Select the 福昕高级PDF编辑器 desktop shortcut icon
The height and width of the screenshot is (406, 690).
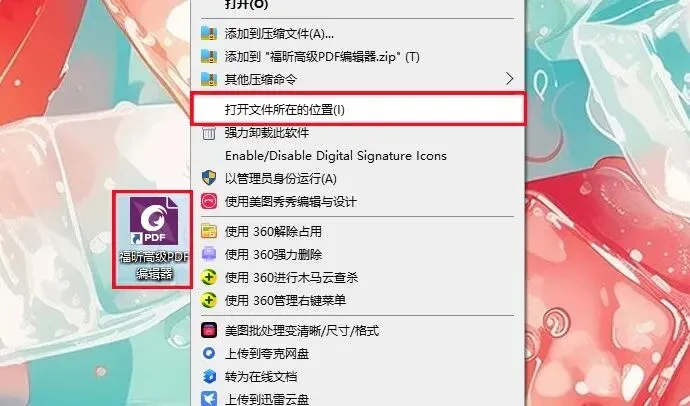click(x=152, y=239)
